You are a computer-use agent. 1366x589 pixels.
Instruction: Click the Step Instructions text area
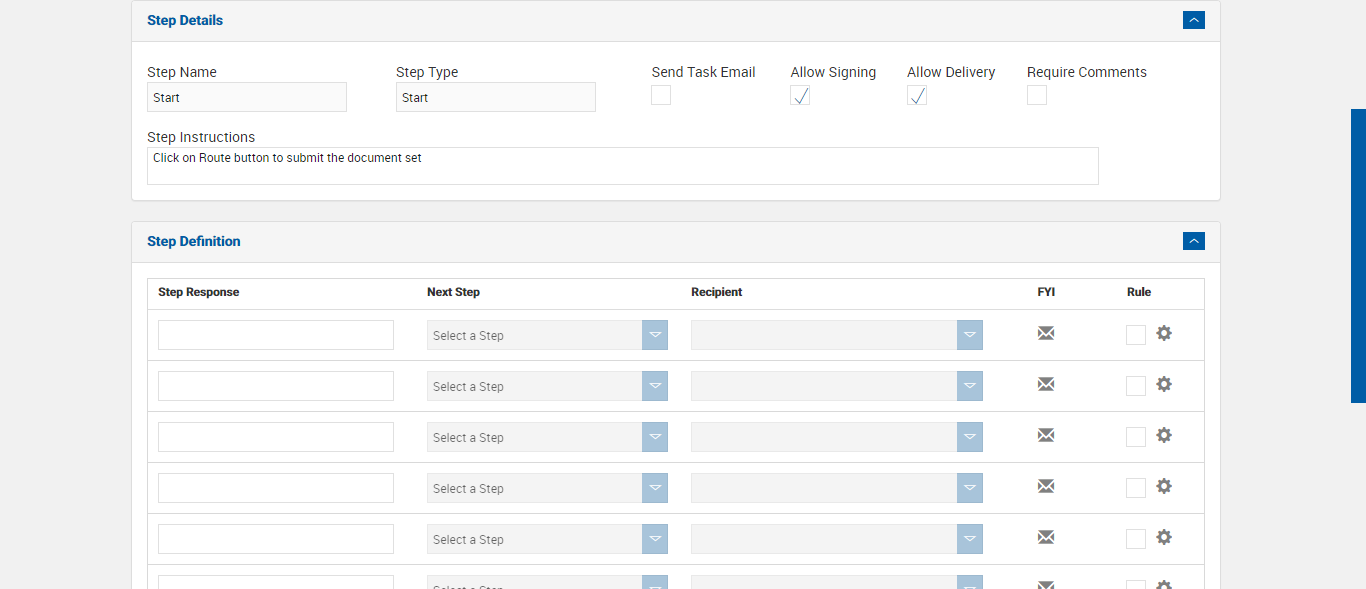622,166
